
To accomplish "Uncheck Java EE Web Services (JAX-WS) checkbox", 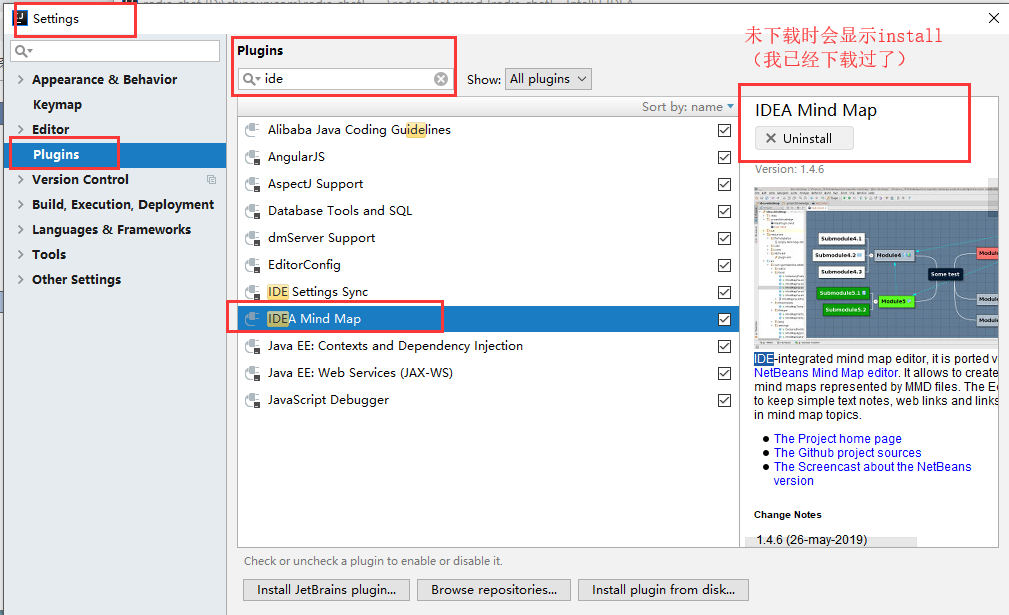I will tap(725, 374).
